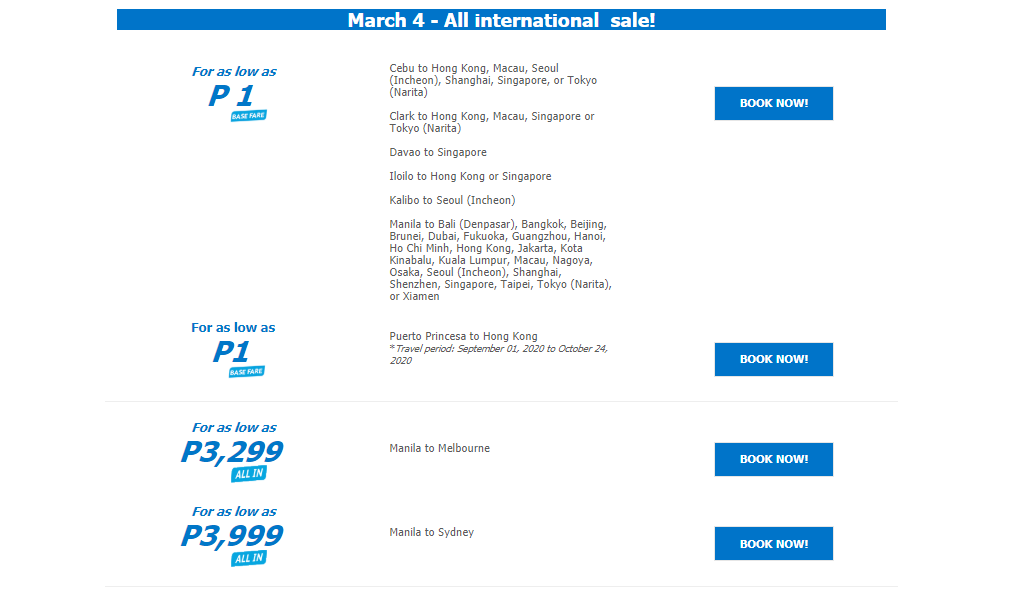Click the travel period note for September 2020
The width and height of the screenshot is (1026, 607).
pyautogui.click(x=499, y=355)
